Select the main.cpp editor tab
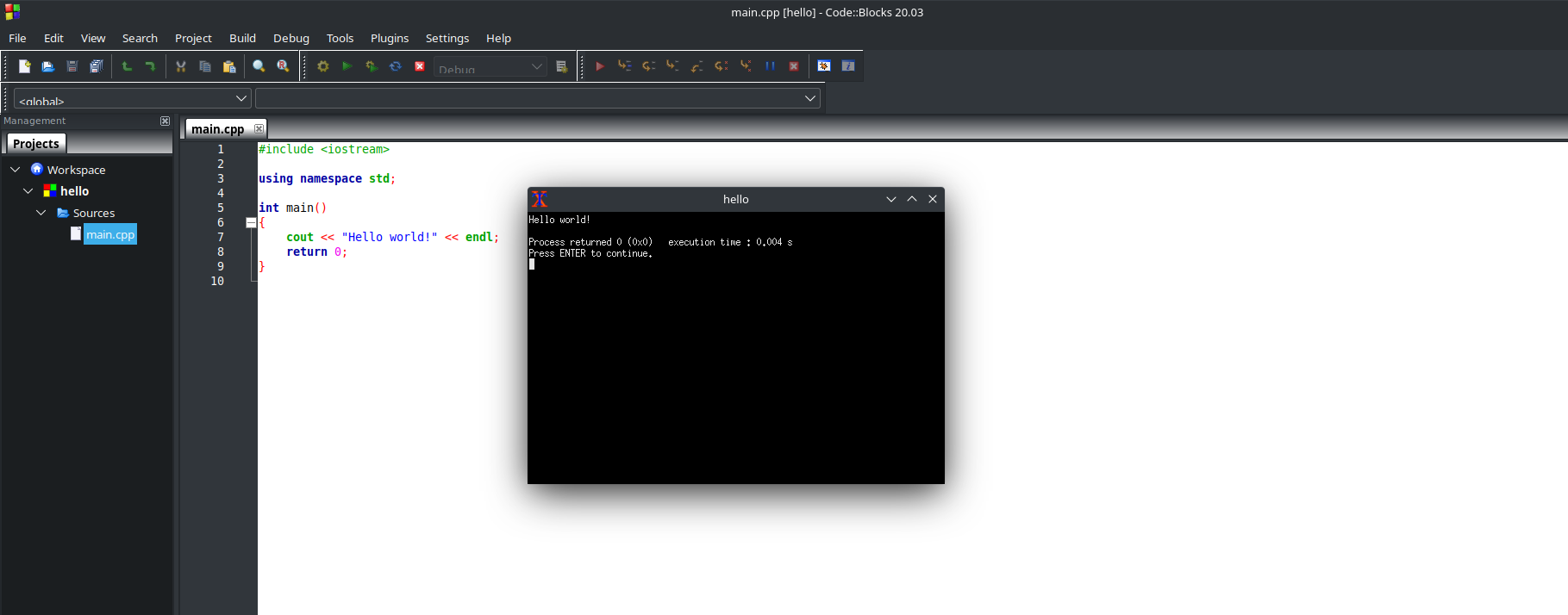 (x=217, y=129)
